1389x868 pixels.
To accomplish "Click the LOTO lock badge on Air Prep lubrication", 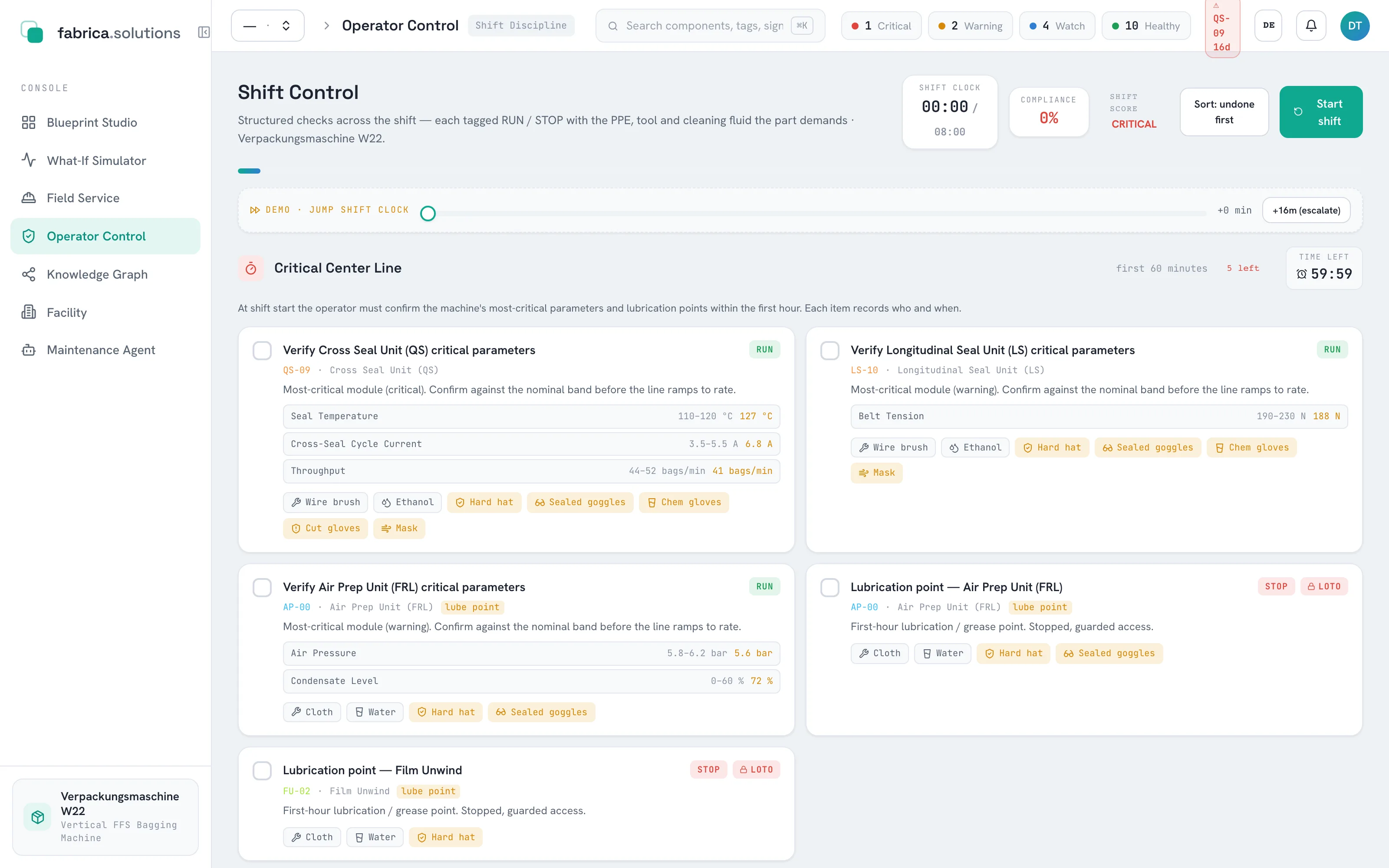I will pos(1324,586).
